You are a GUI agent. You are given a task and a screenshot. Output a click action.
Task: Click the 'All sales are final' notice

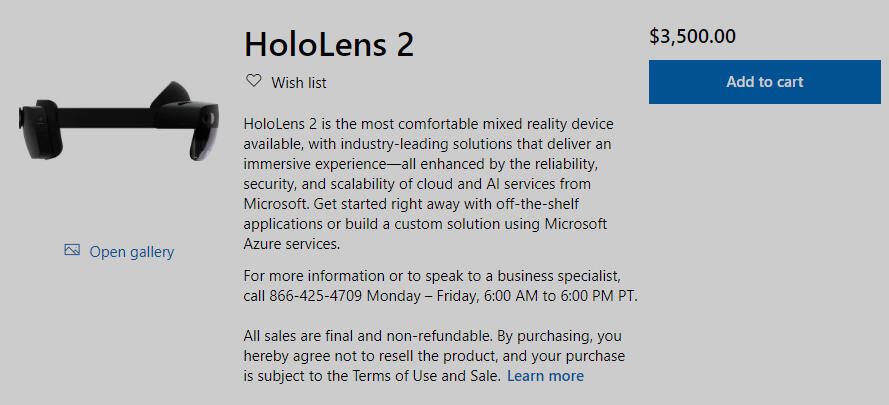click(432, 356)
